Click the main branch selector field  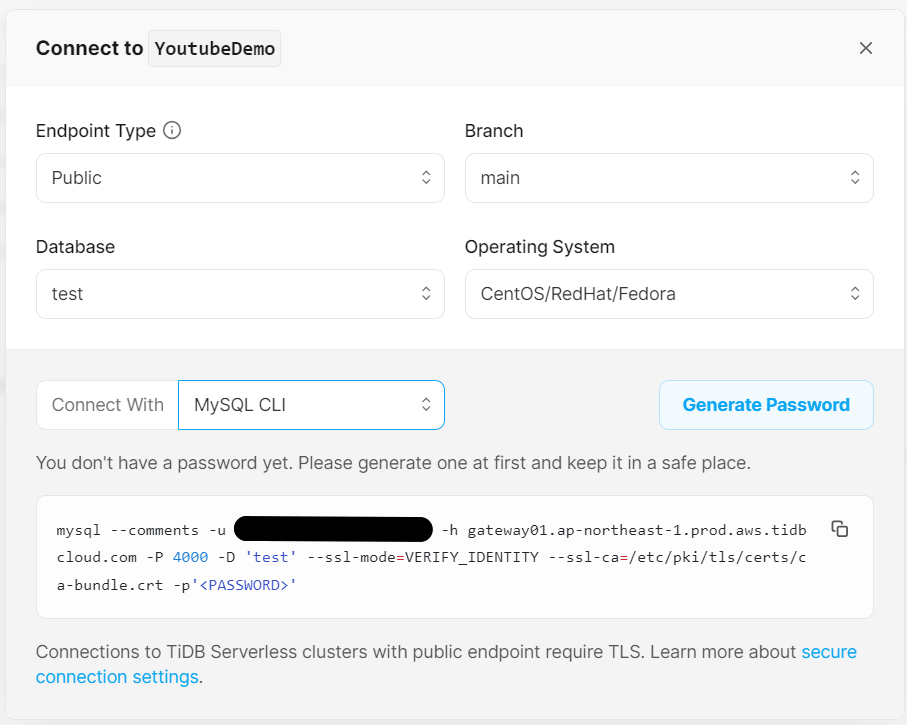coord(669,177)
